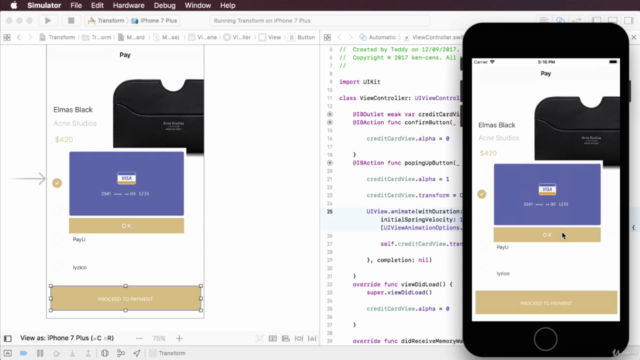Click connection circle beside creditCardView outlet line
The width and height of the screenshot is (640, 360).
[330, 114]
